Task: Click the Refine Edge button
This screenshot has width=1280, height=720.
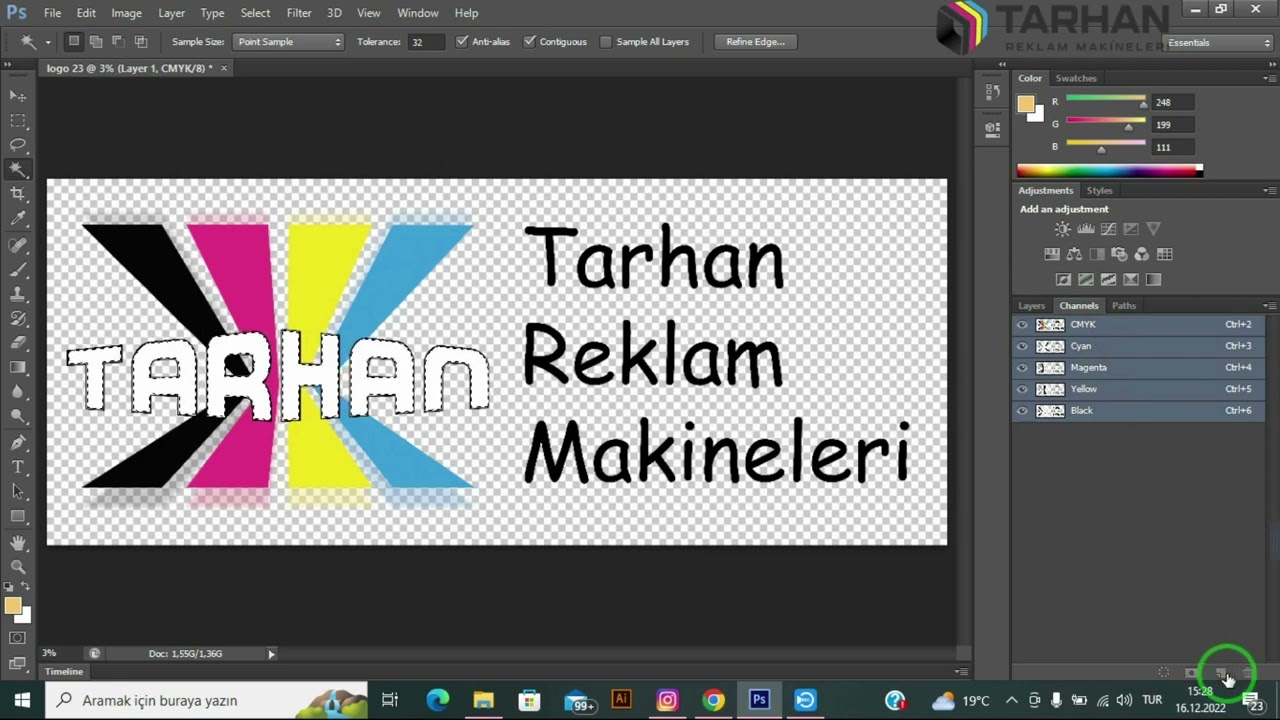Action: point(756,42)
